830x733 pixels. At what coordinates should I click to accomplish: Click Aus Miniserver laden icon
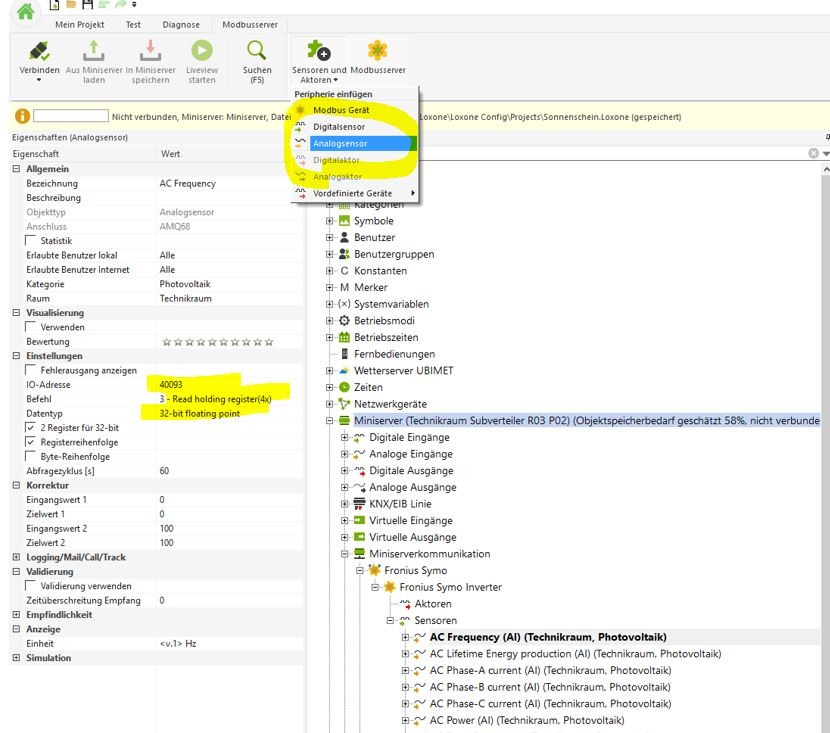point(93,51)
